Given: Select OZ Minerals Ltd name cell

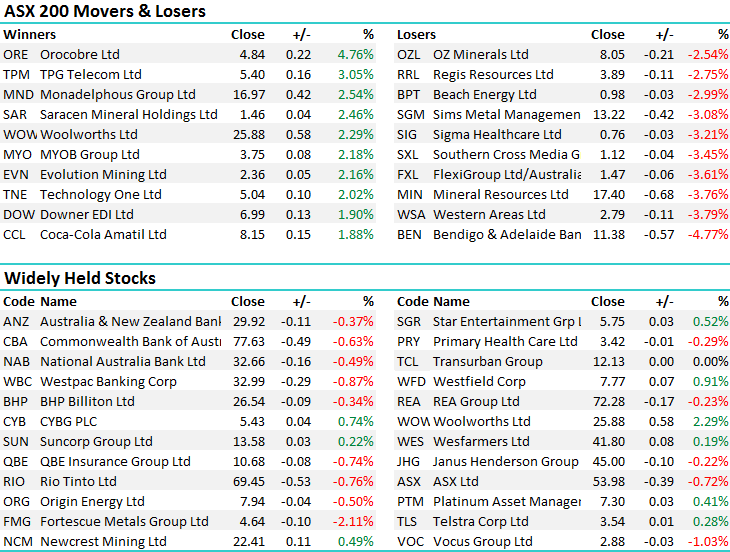Looking at the screenshot, I should (x=481, y=55).
